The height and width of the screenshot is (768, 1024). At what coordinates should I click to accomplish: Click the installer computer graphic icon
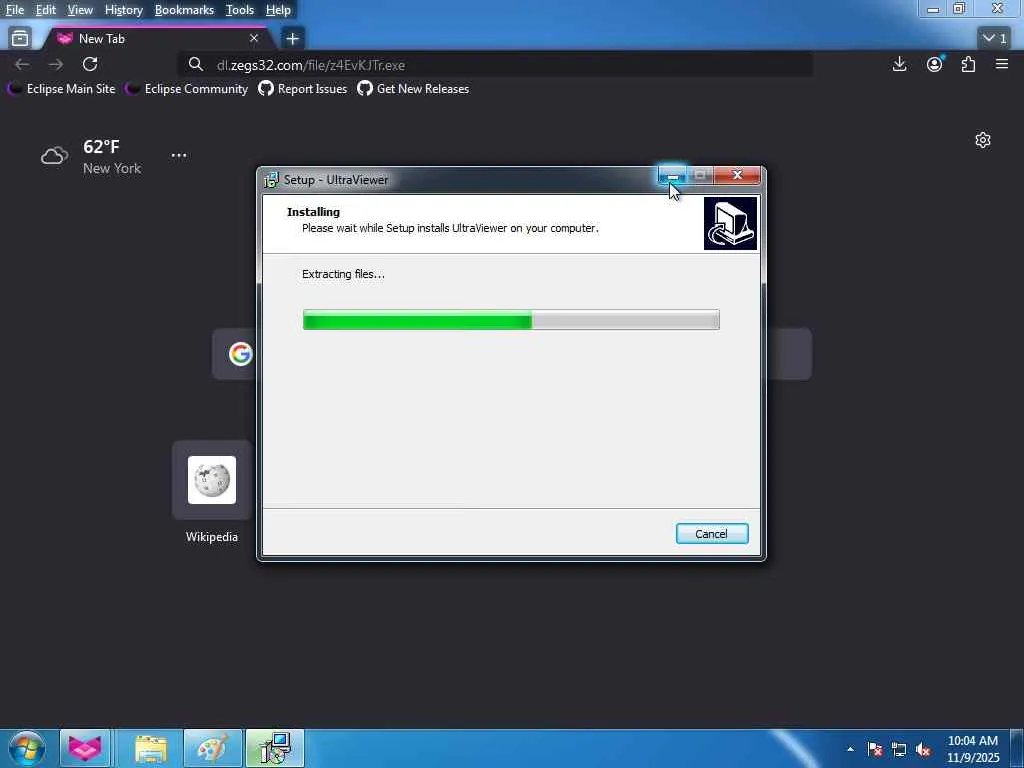[x=730, y=223]
